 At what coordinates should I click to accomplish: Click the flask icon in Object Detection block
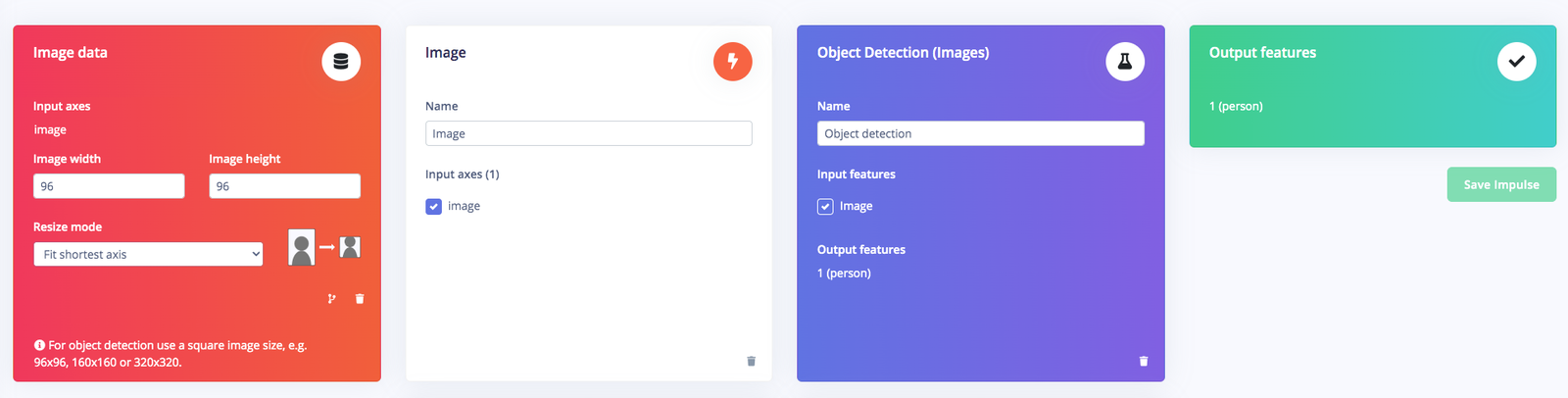coord(1125,62)
